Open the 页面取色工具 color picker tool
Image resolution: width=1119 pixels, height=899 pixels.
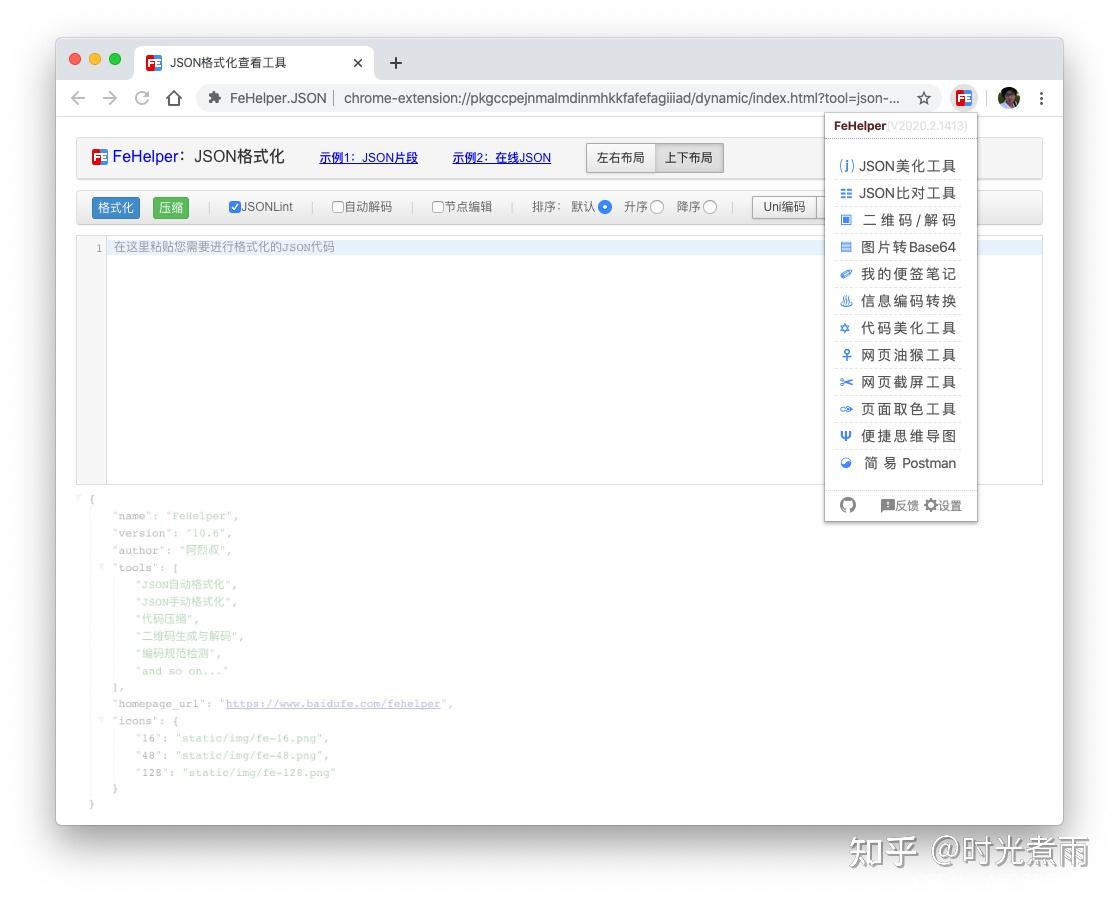(x=907, y=409)
